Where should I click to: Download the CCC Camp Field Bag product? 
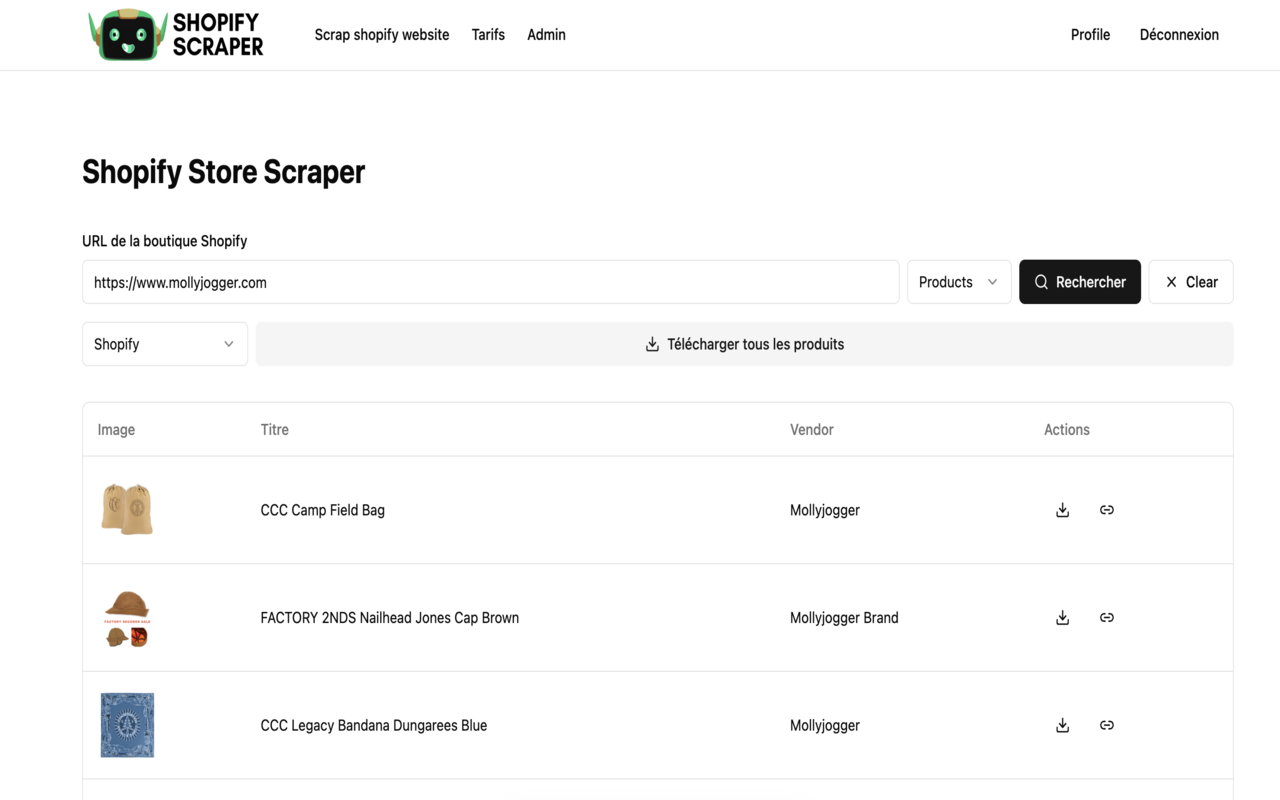click(1062, 510)
